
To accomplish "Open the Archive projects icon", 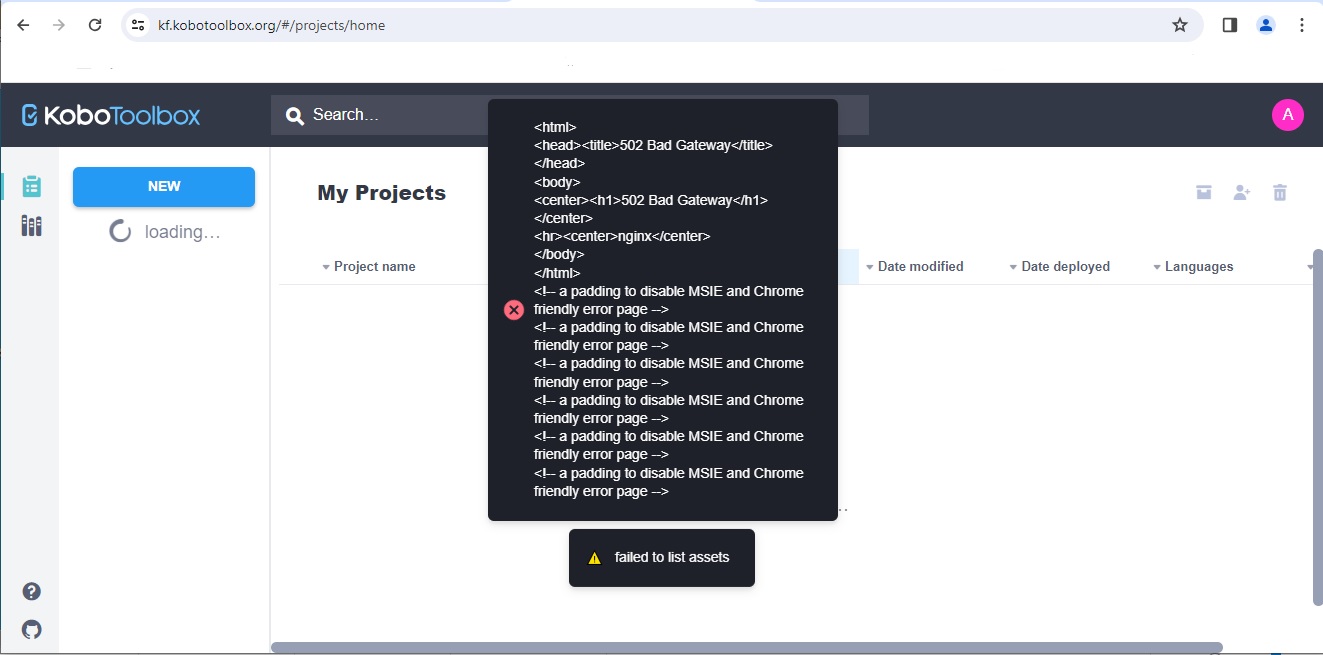I will 1203,191.
